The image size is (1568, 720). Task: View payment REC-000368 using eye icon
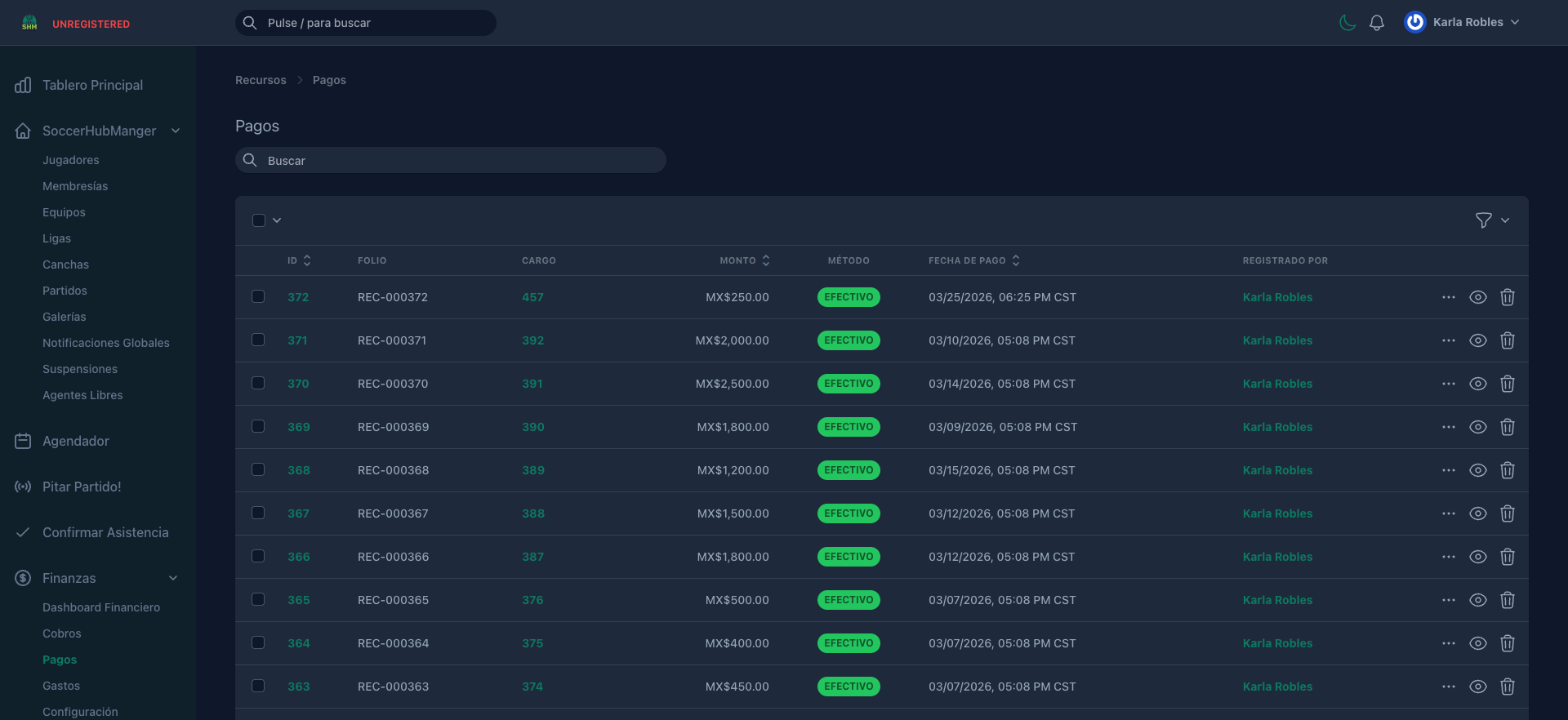(1477, 470)
